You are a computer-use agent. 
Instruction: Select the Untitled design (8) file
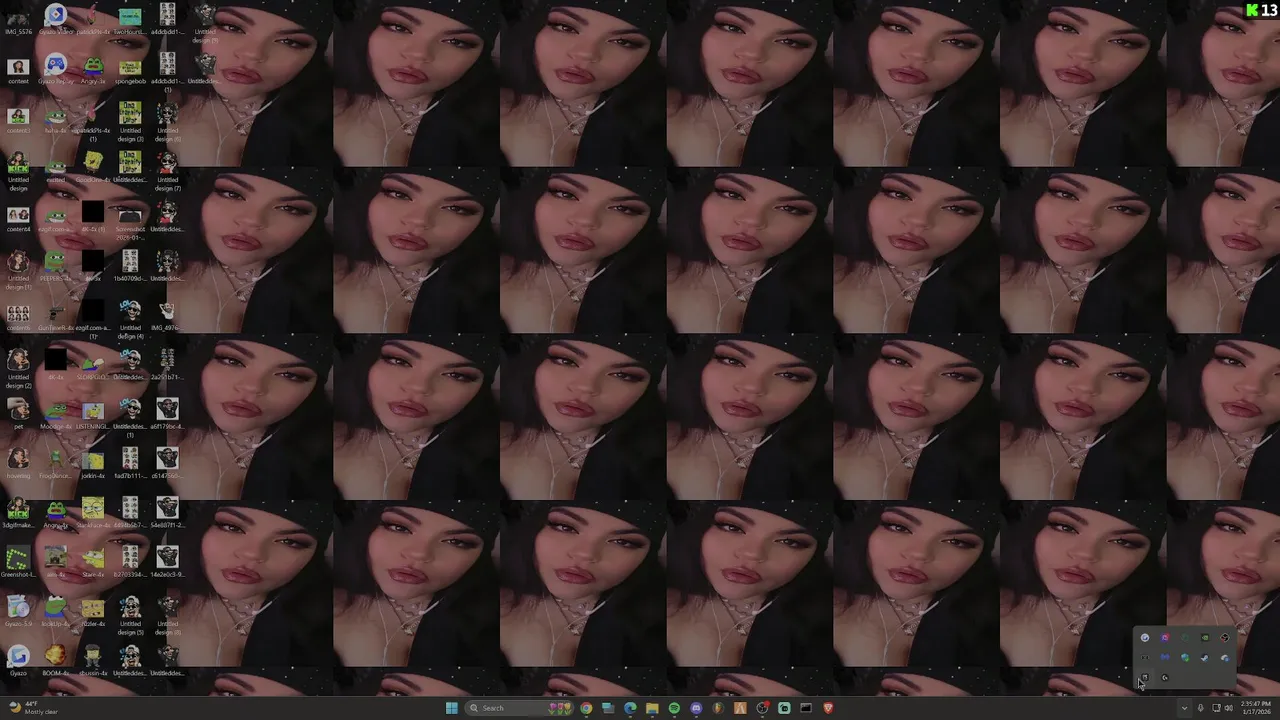point(167,614)
